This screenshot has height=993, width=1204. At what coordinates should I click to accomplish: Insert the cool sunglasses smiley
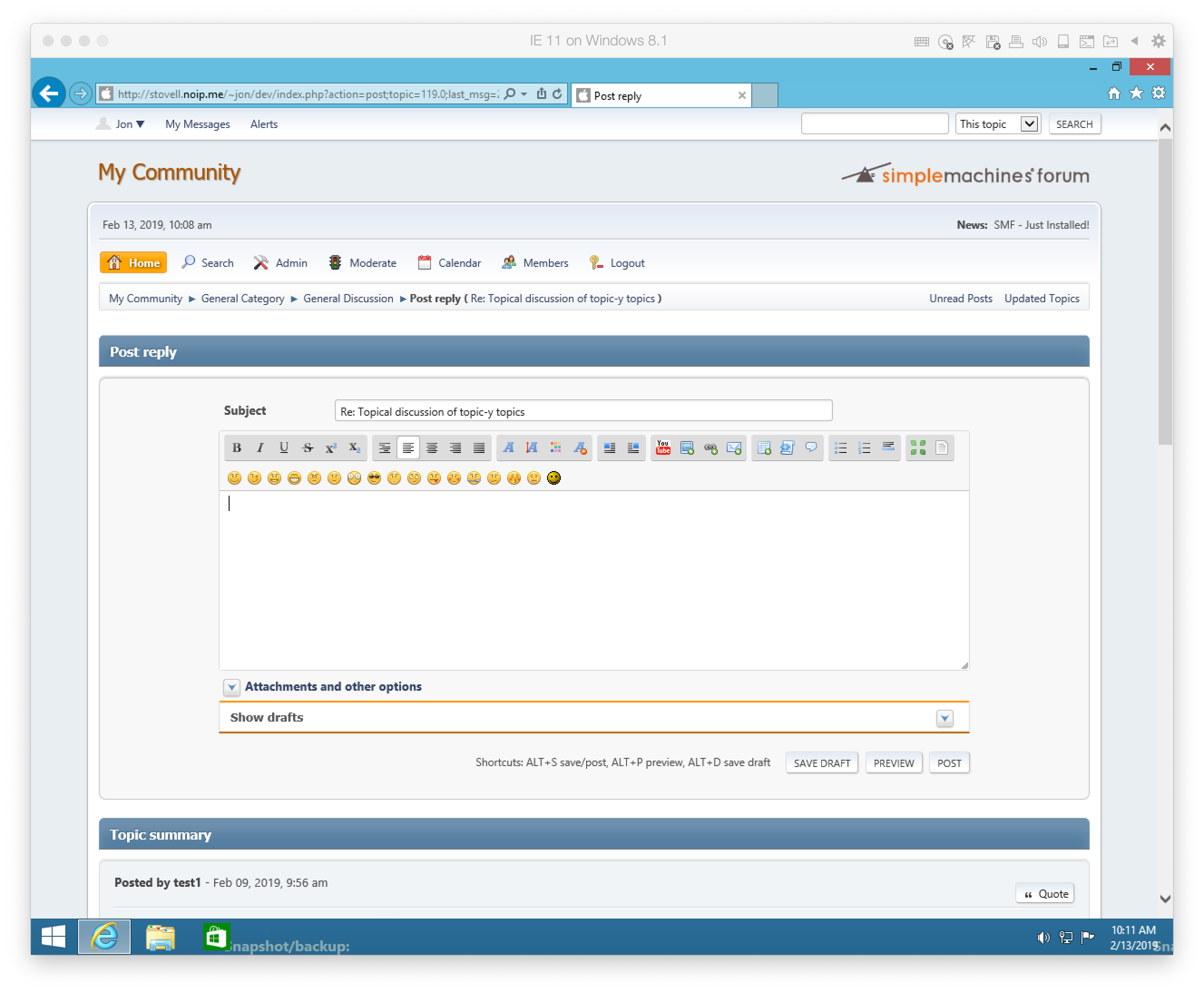[x=374, y=477]
